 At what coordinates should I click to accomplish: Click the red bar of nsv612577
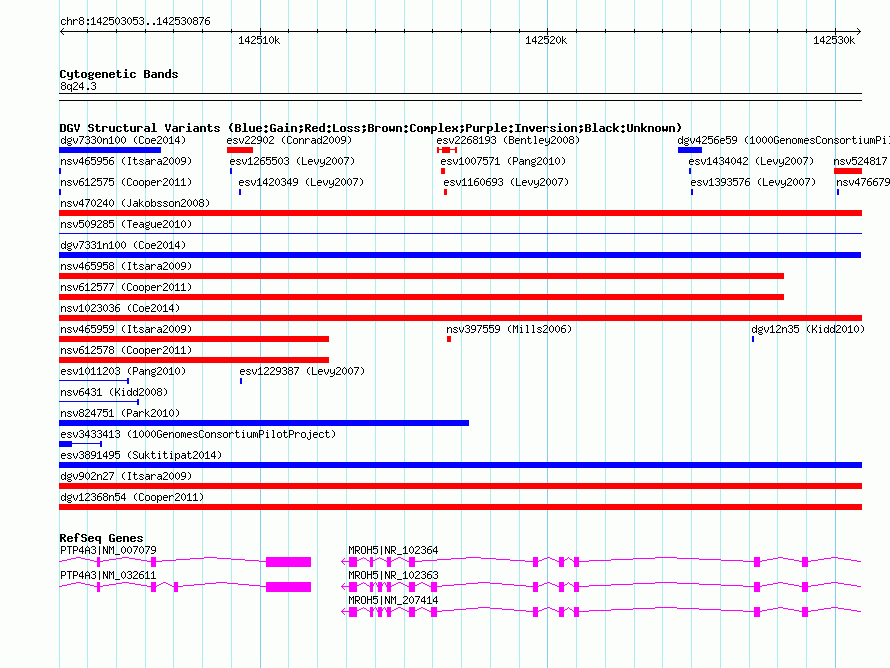[x=421, y=297]
